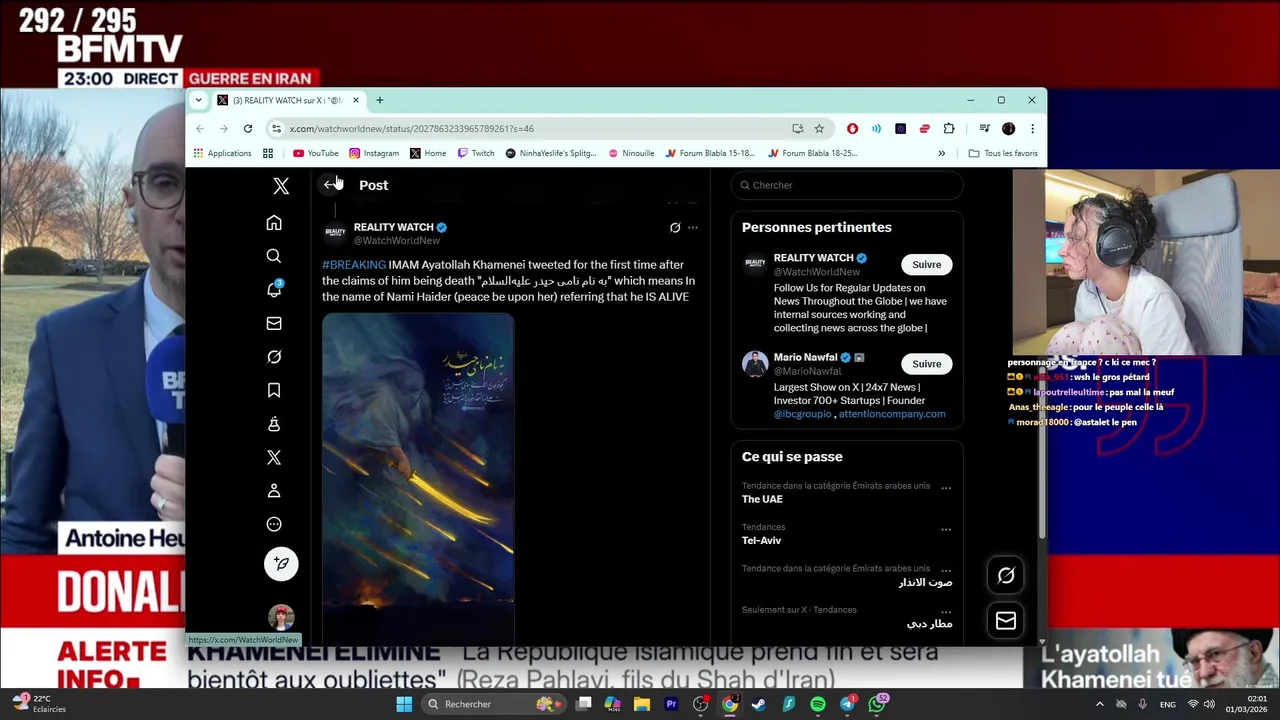1280x720 pixels.
Task: Open account avatar at sidebar bottom
Action: 281,617
